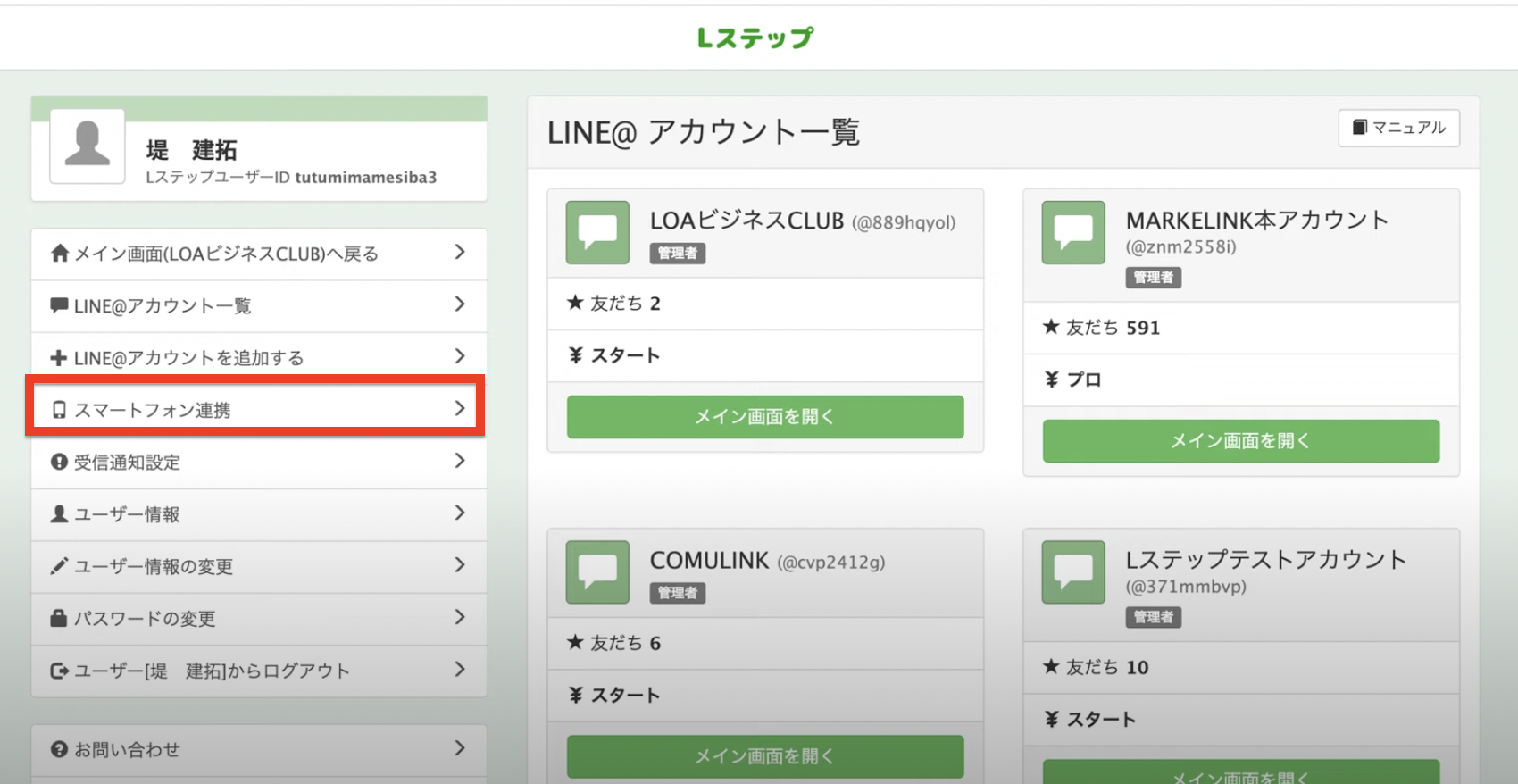This screenshot has height=784, width=1518.
Task: Open the マニュアル button
Action: click(1398, 128)
